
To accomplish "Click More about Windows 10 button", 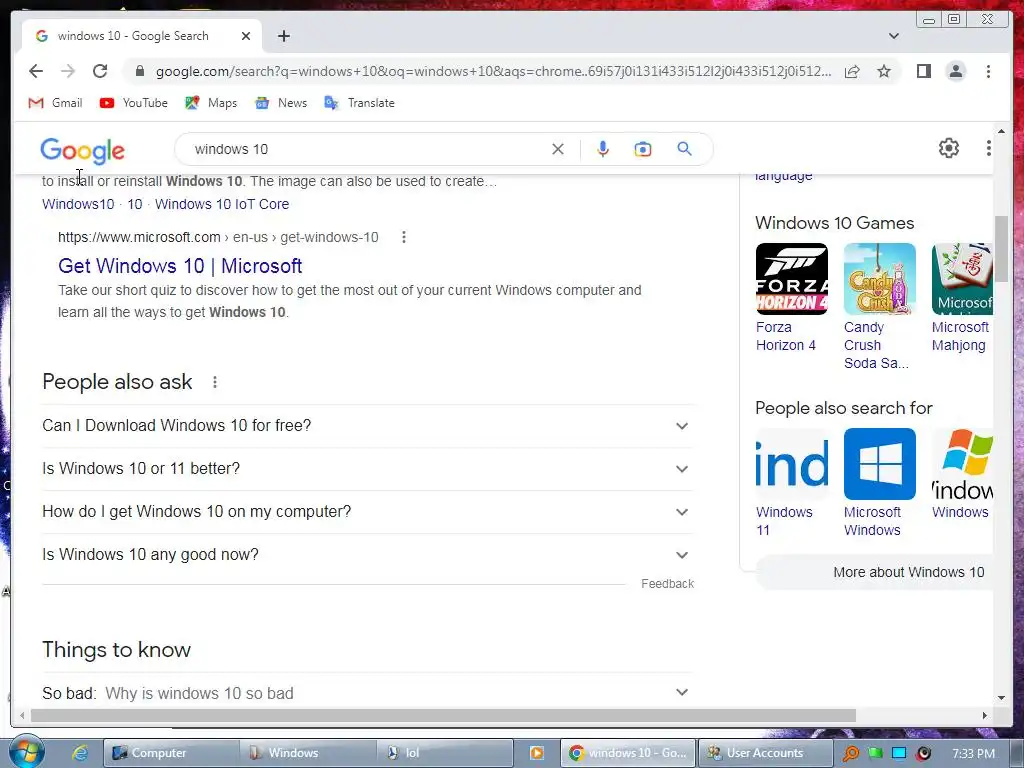I will coord(874,572).
